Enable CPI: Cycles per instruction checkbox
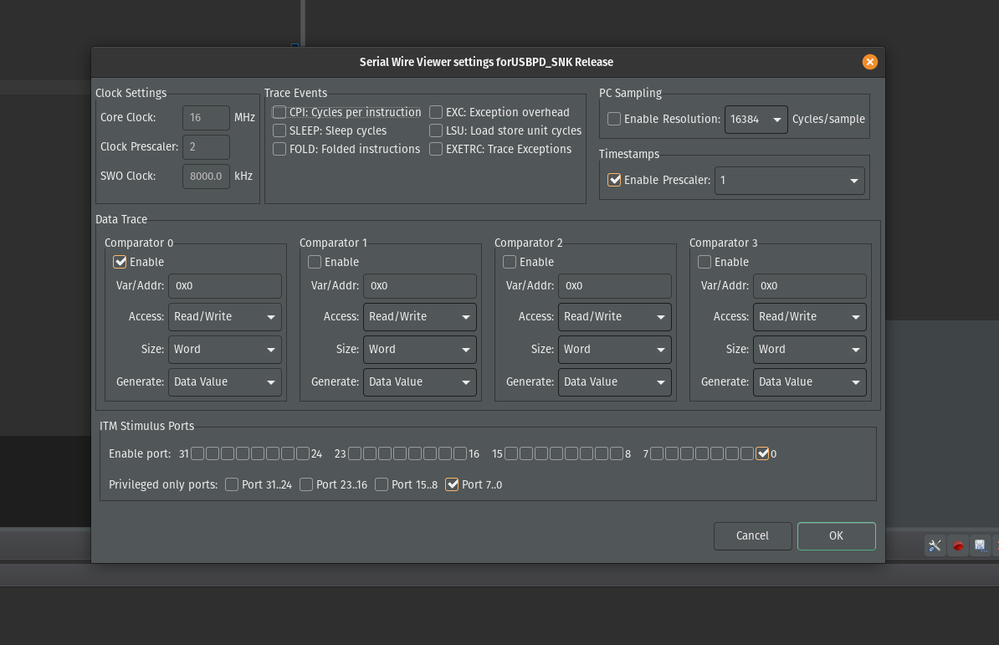The width and height of the screenshot is (999, 645). (x=279, y=113)
